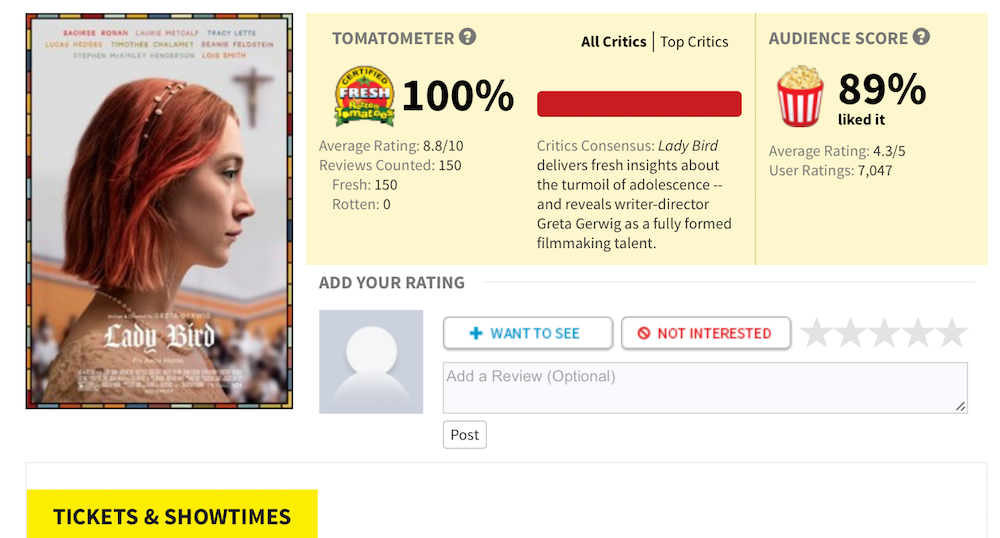Click the user avatar placeholder image
The height and width of the screenshot is (538, 1000).
pyautogui.click(x=371, y=361)
